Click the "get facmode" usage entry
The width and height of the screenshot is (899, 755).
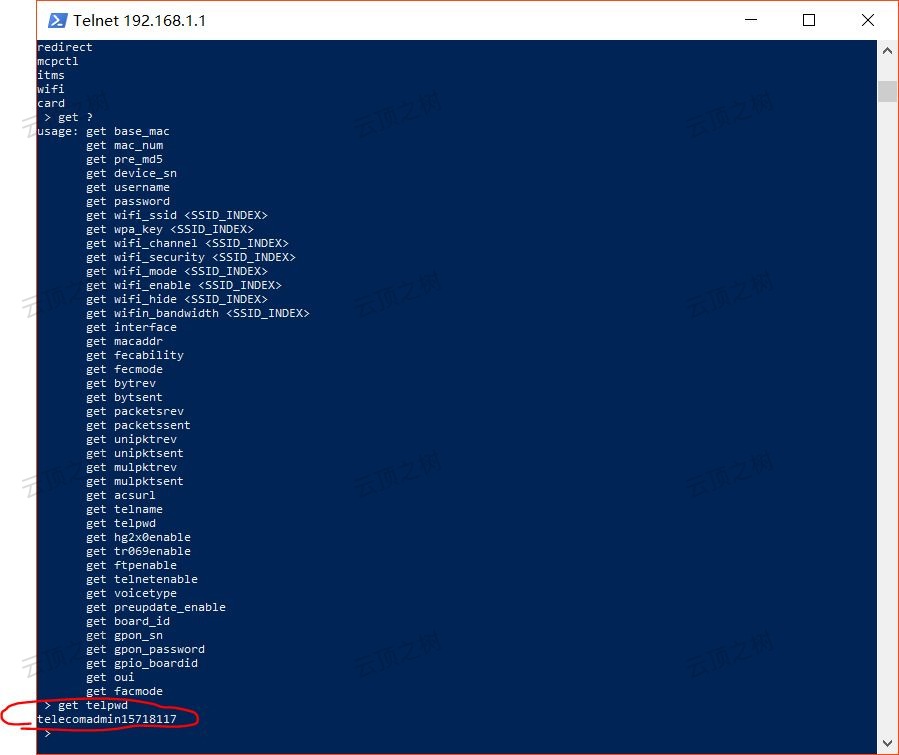(124, 691)
